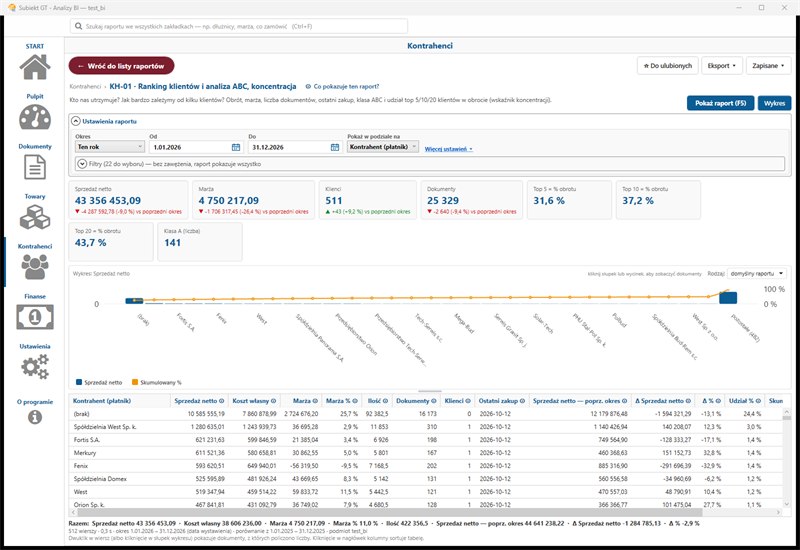Click the Marża 4 750 217,09 card

pyautogui.click(x=254, y=200)
